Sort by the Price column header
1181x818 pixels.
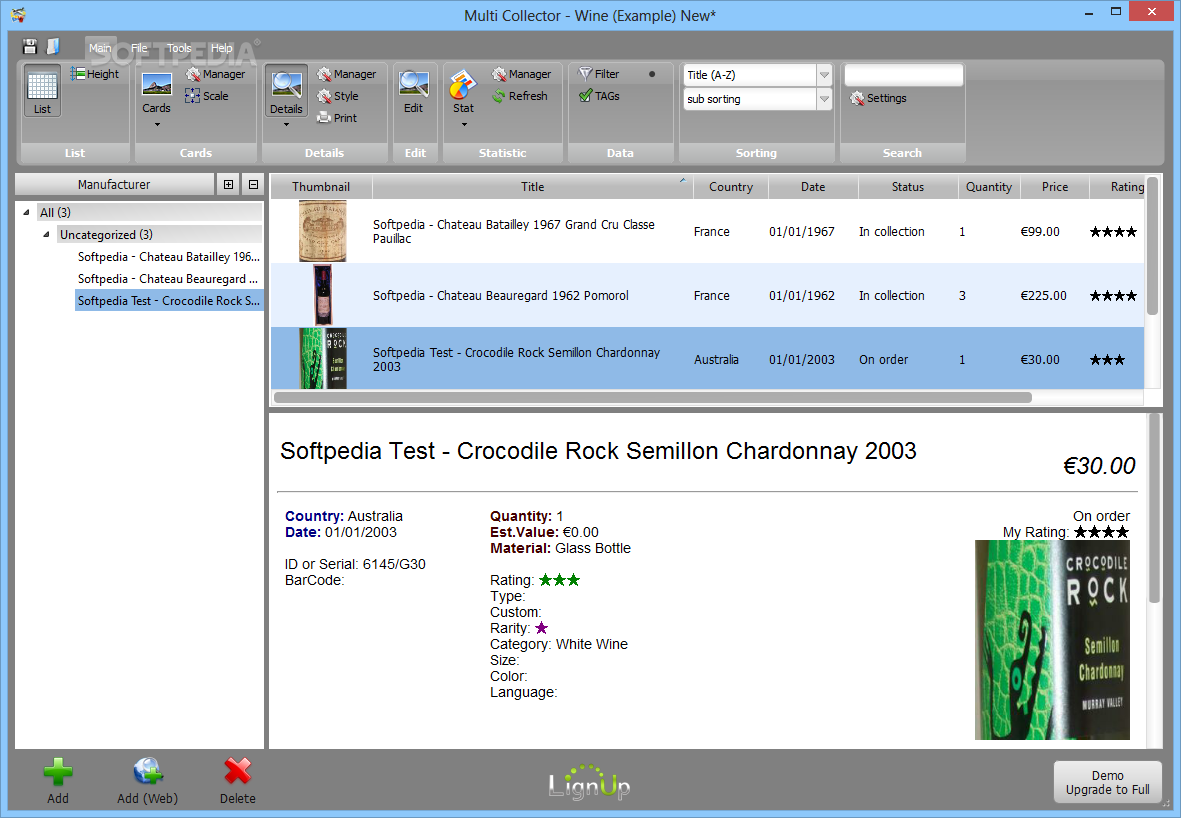1054,187
